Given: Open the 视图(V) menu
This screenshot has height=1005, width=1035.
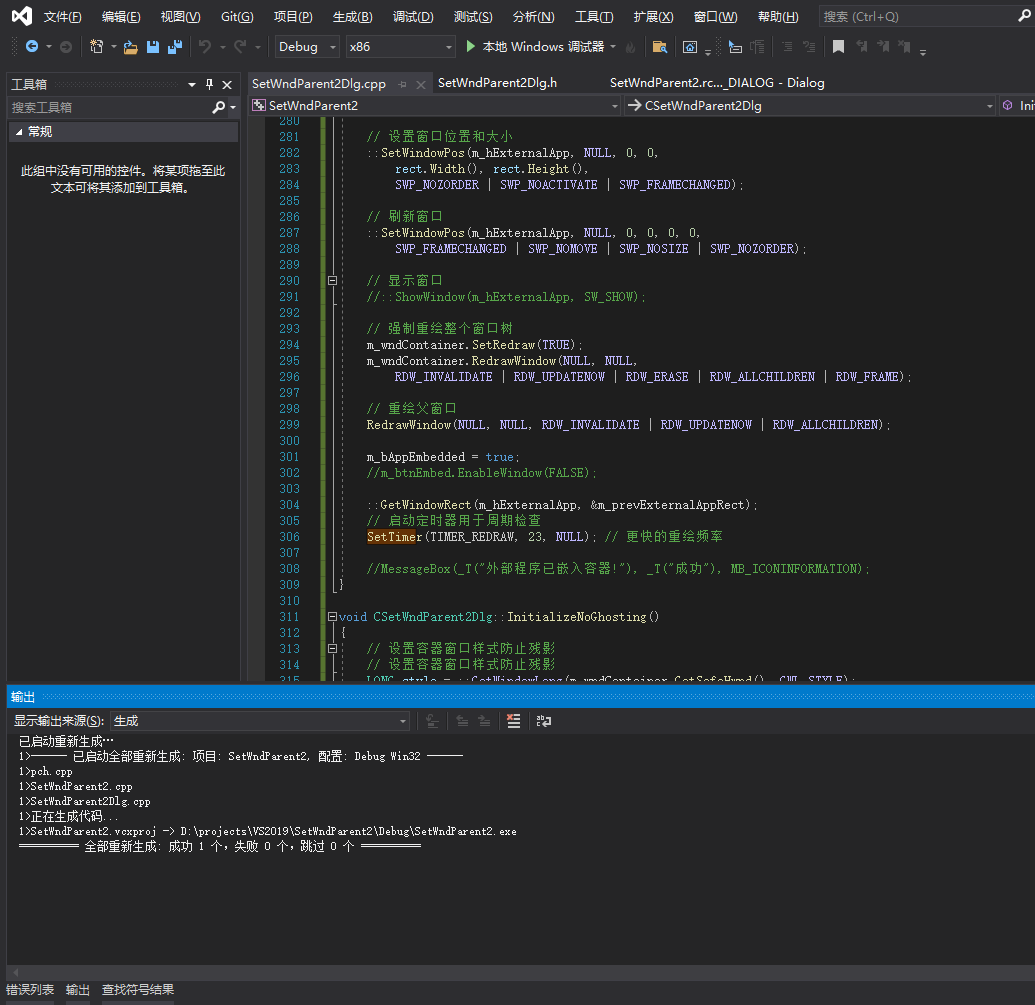Looking at the screenshot, I should pos(180,16).
